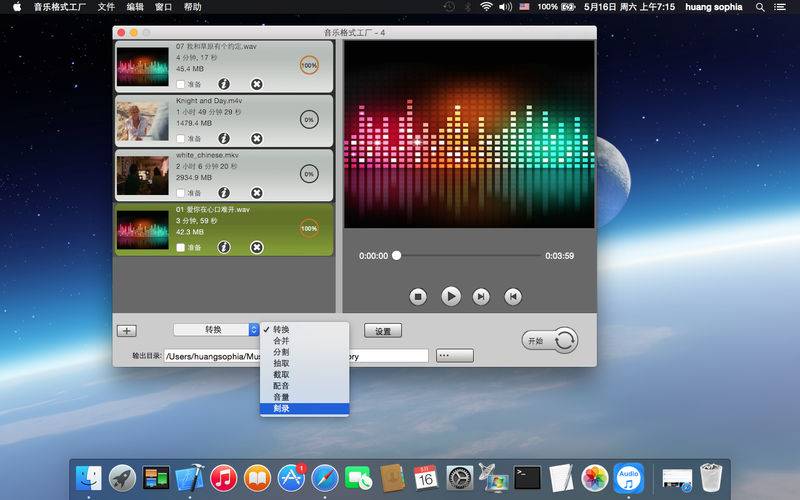
Task: Open the Audio app in the Dock
Action: (x=627, y=478)
